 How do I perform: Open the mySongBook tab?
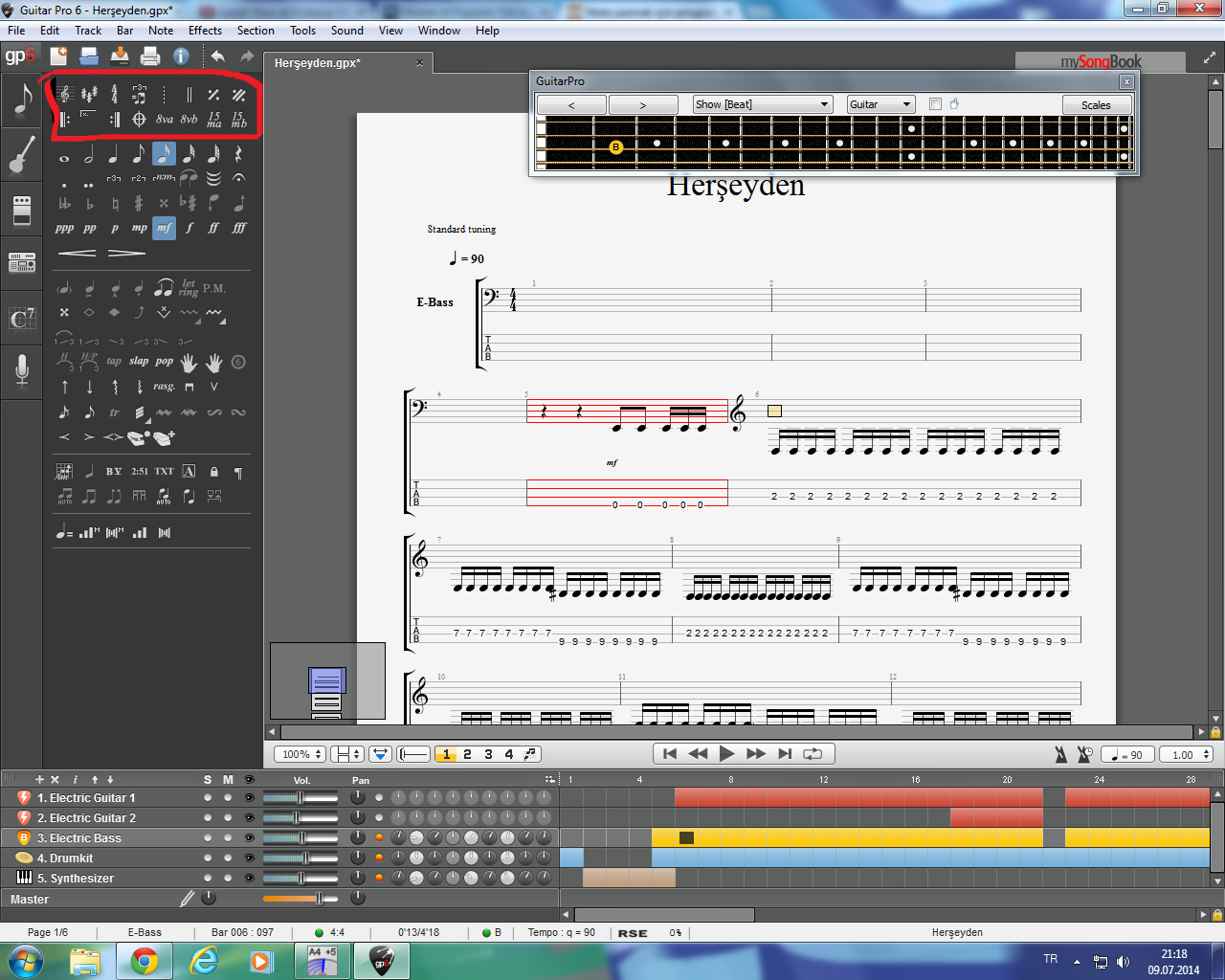(x=1101, y=61)
